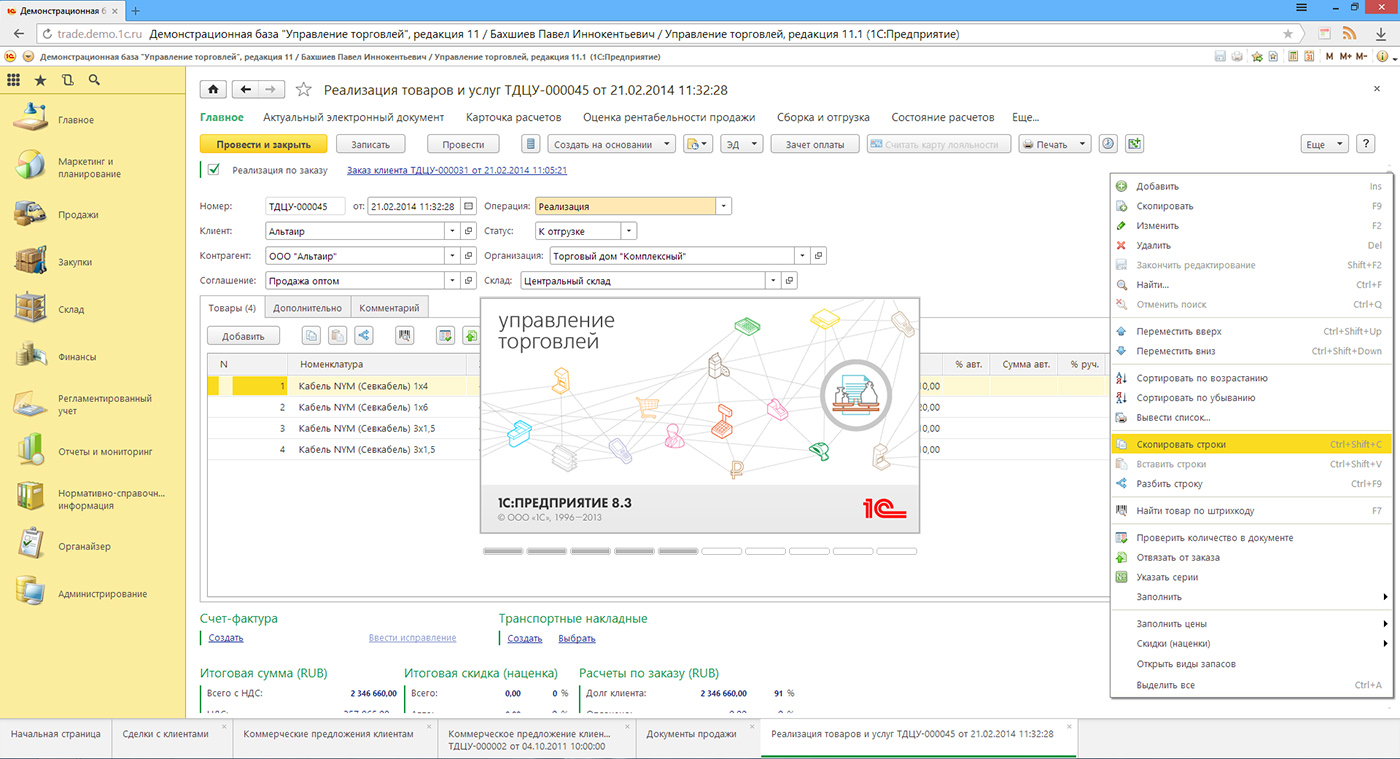Open Карточка расчетов navigation link
The image size is (1400, 759).
tap(513, 117)
